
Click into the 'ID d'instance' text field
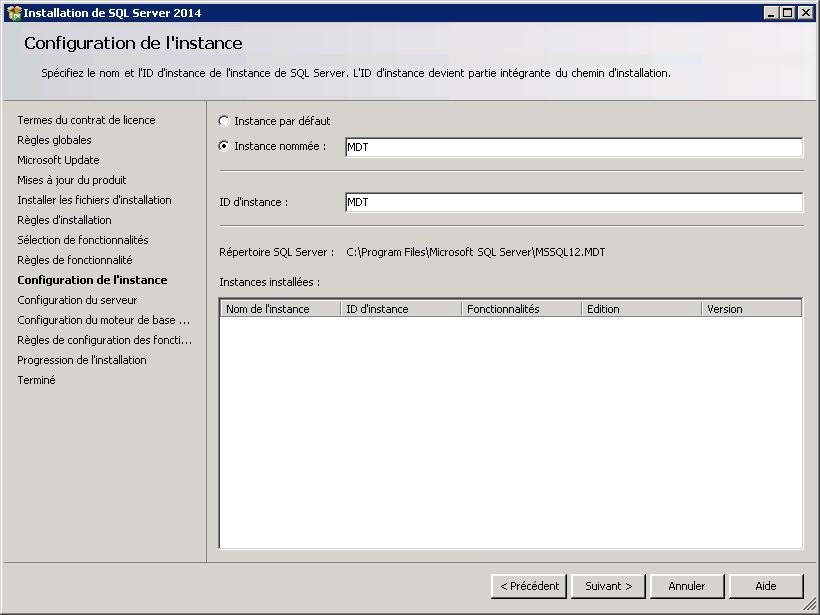(x=574, y=202)
